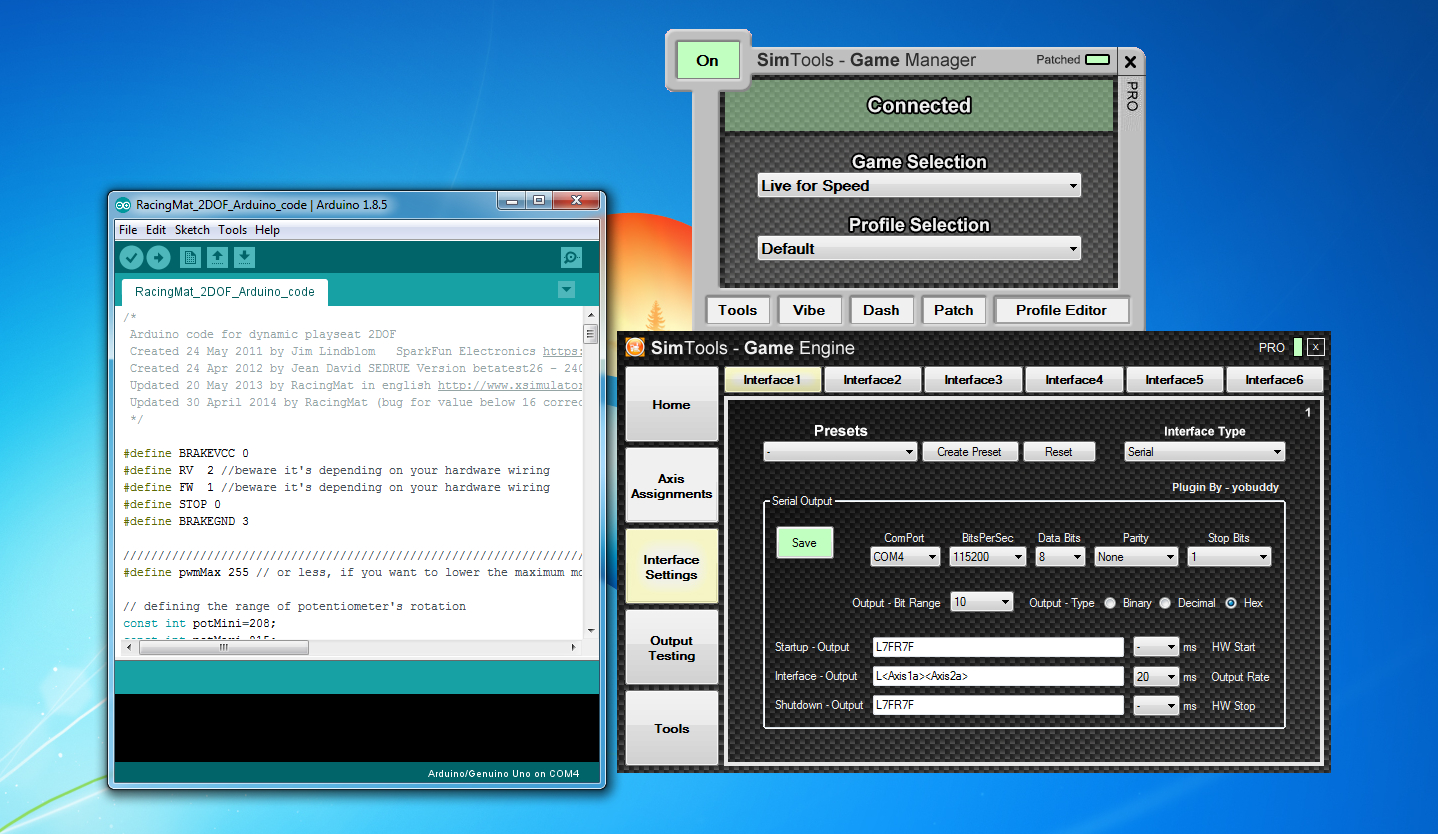Click the PRO green indicator in Game Engine
This screenshot has width=1438, height=834.
coord(1297,347)
